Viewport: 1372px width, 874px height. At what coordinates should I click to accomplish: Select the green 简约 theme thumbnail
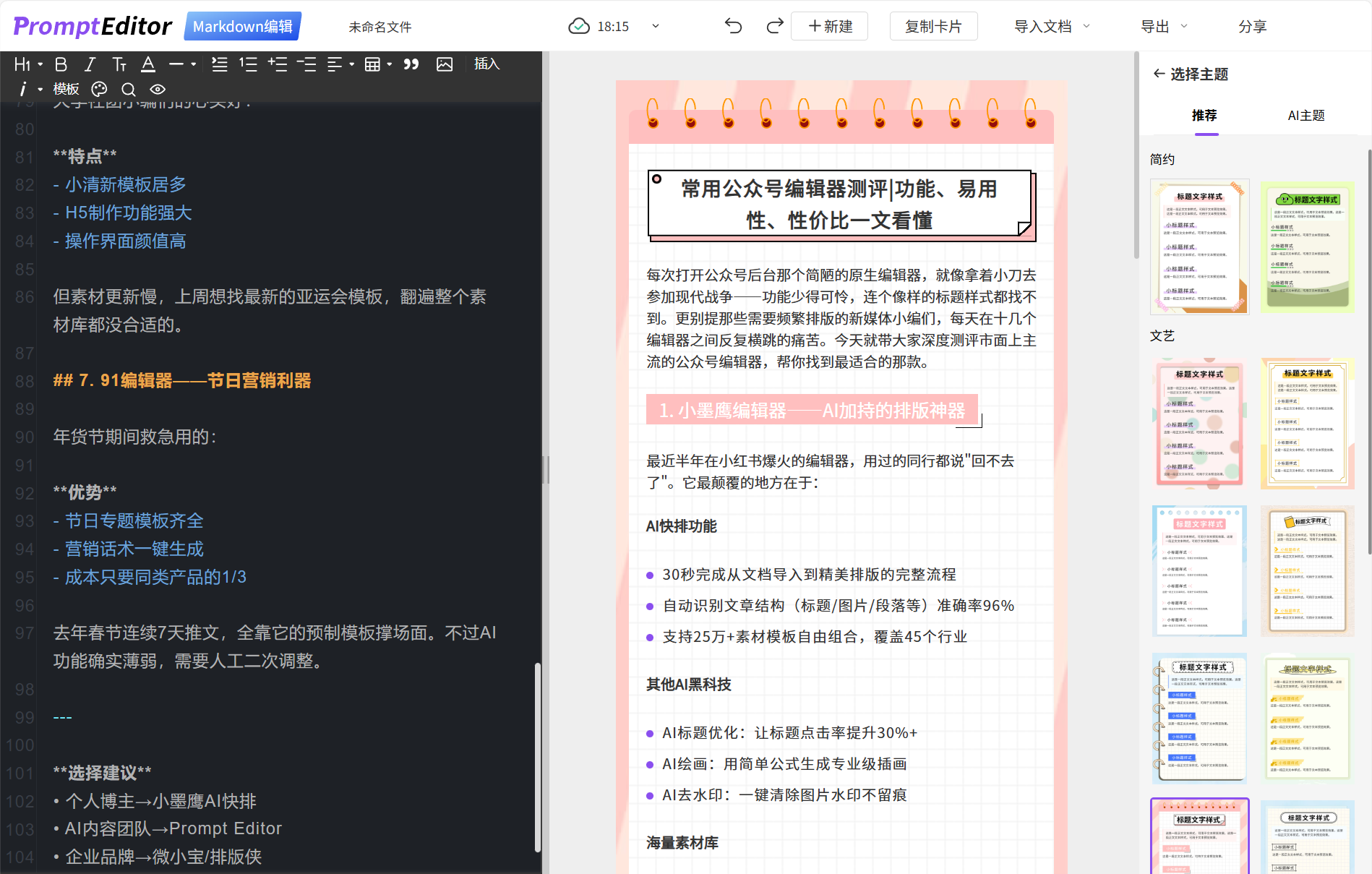1307,247
